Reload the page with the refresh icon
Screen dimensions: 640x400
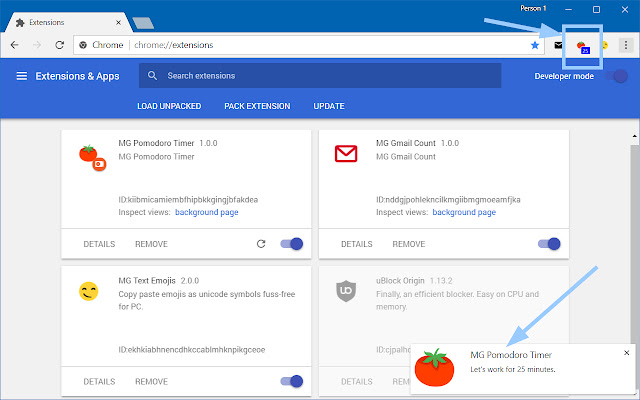pyautogui.click(x=60, y=45)
